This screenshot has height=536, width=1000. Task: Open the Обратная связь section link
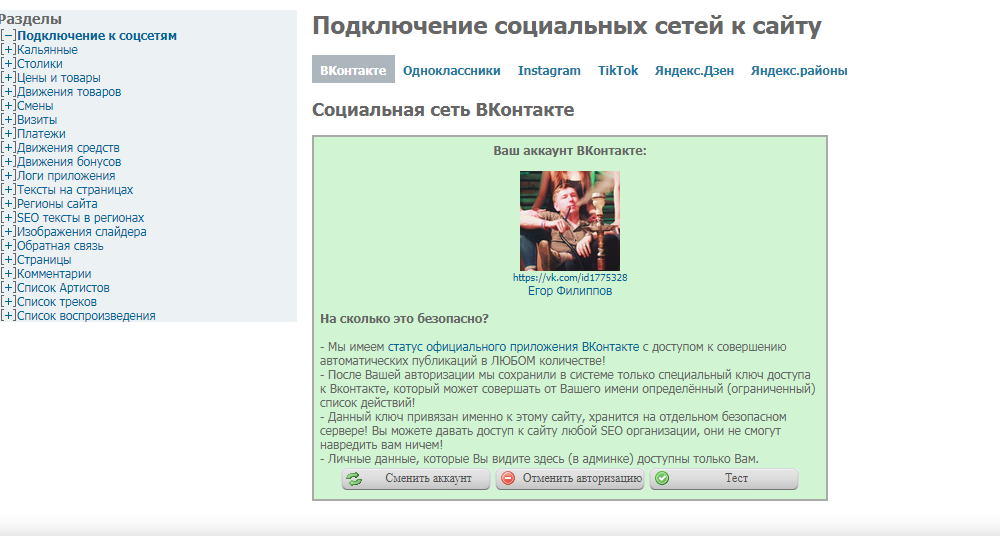[x=60, y=246]
